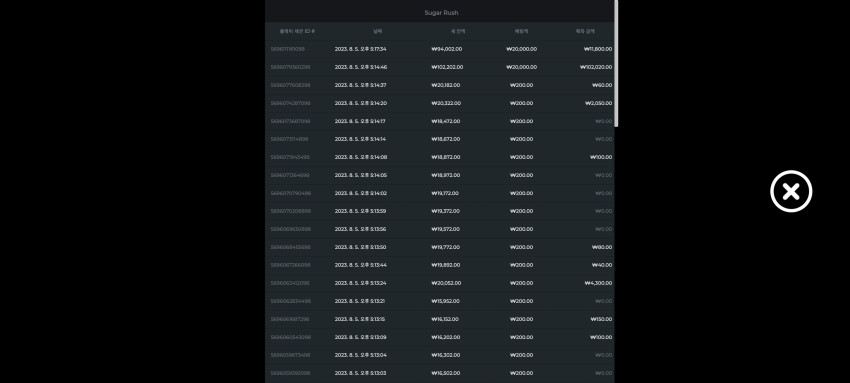
Task: Click the date column header
Action: coord(377,31)
